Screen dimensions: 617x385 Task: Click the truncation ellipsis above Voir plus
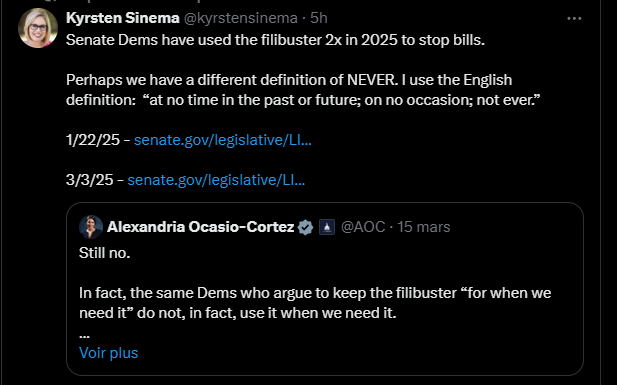click(x=84, y=336)
